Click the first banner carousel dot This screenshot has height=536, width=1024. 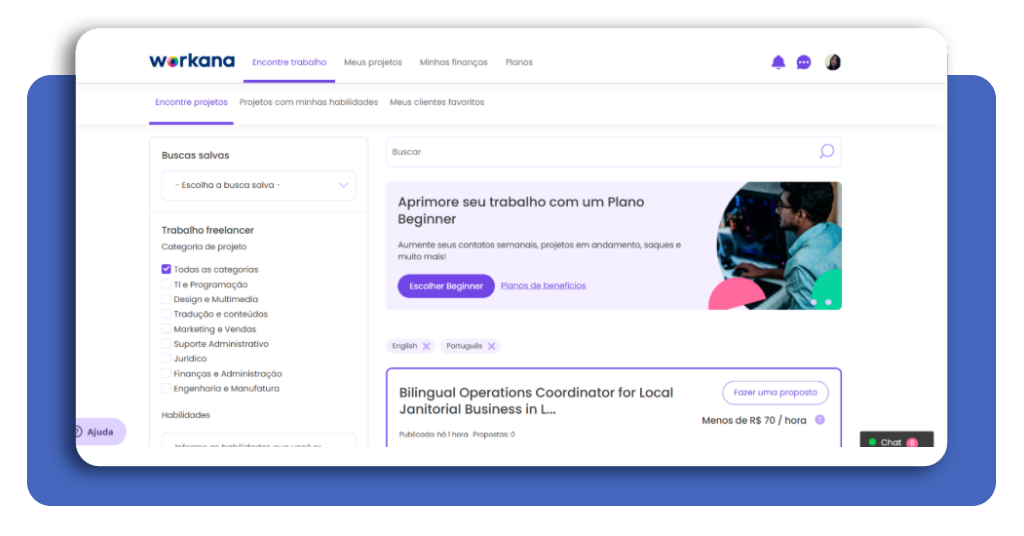pyautogui.click(x=814, y=302)
